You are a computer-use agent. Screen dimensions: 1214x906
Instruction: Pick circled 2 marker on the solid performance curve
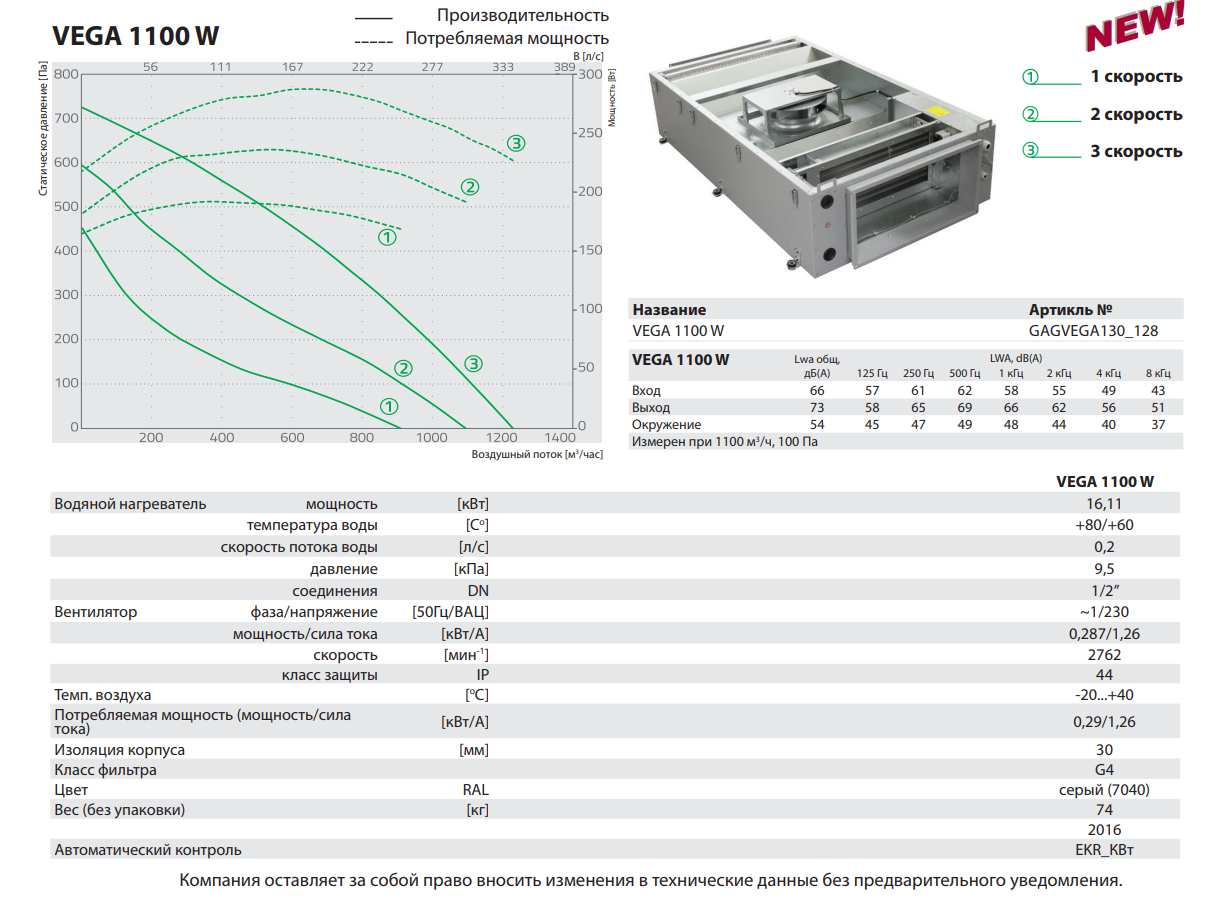coord(404,368)
